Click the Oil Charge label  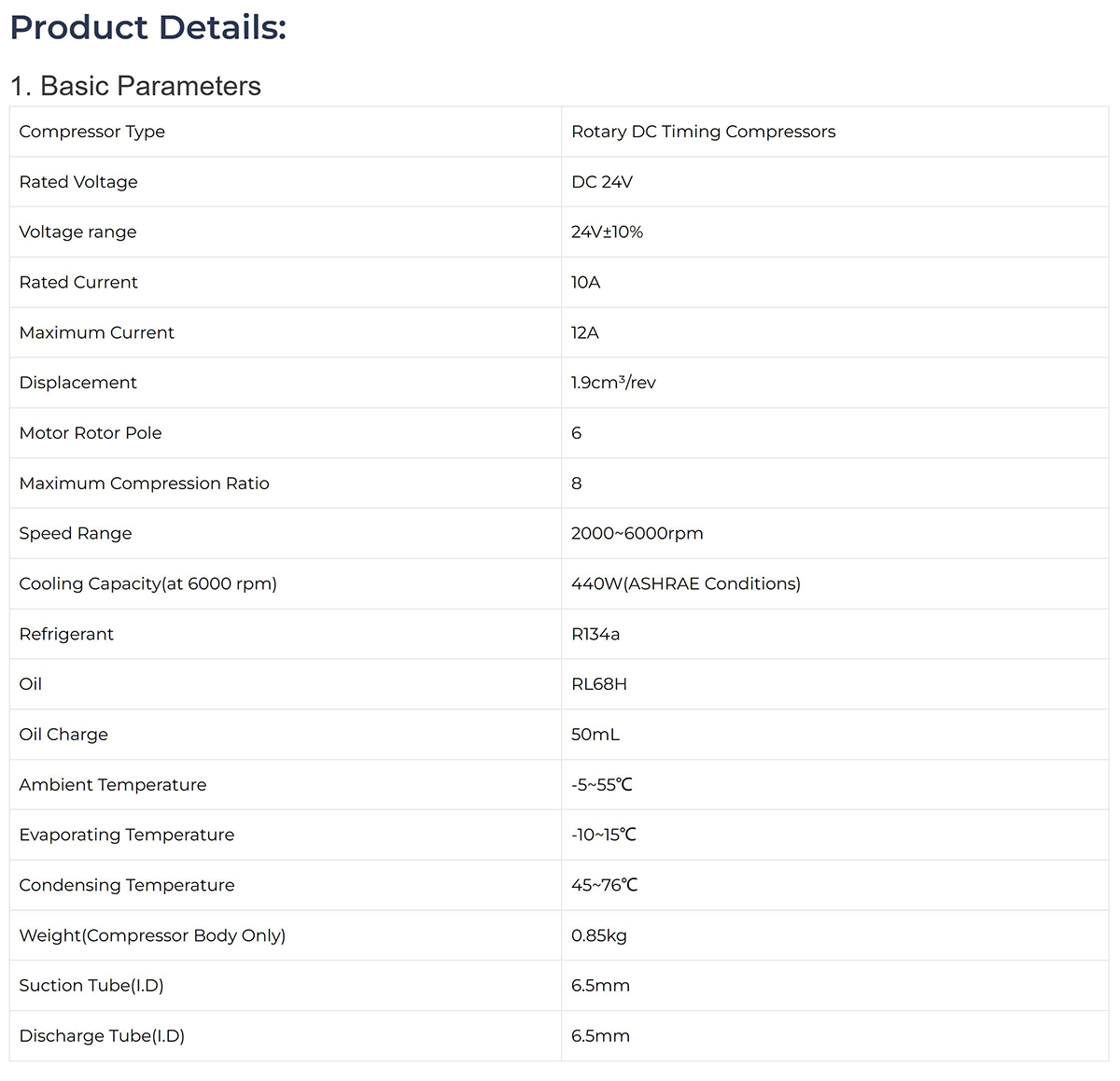[63, 735]
